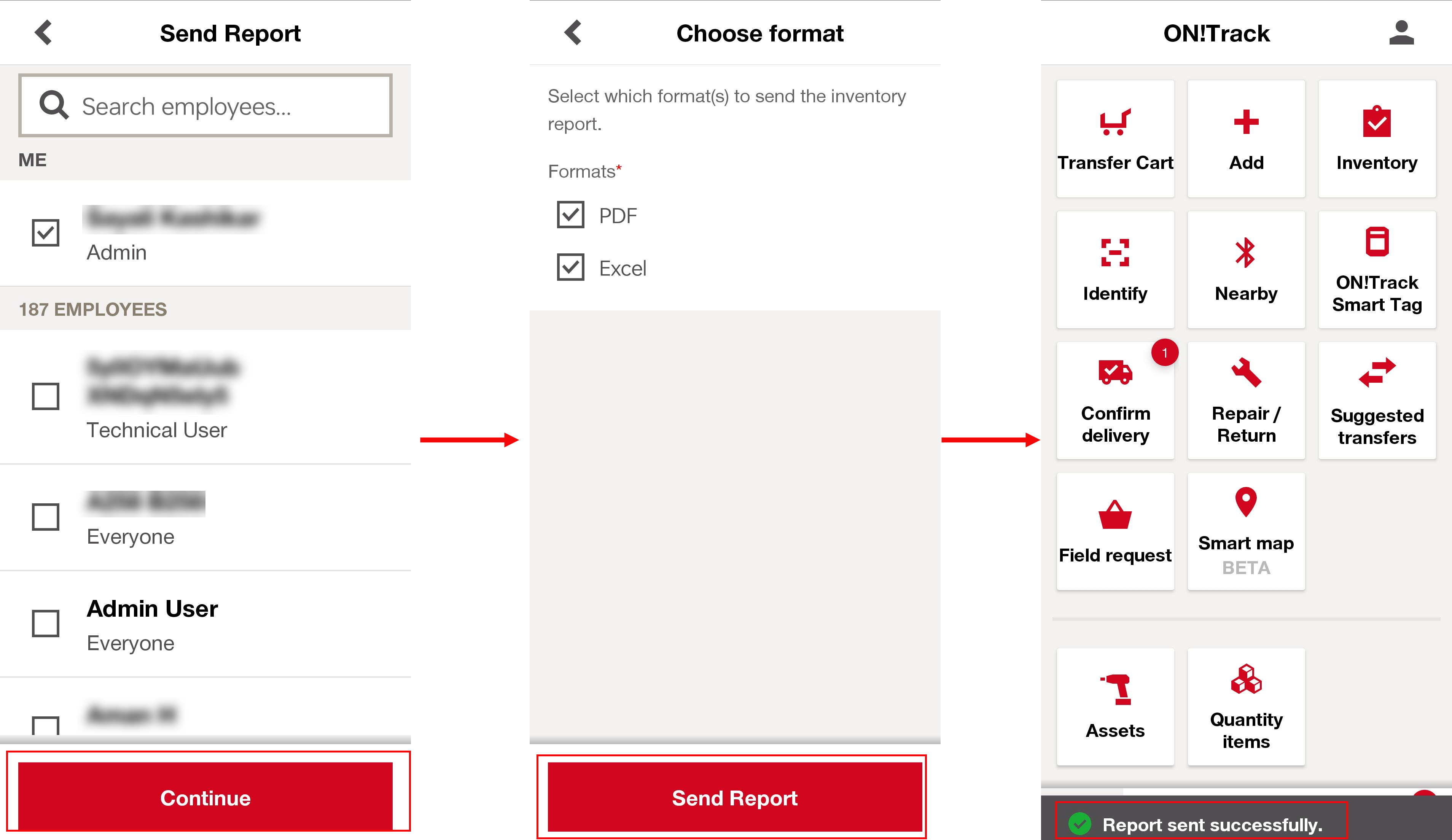Uncheck the Excel format checkbox
Screen dimensions: 1452x840
pyautogui.click(x=570, y=267)
